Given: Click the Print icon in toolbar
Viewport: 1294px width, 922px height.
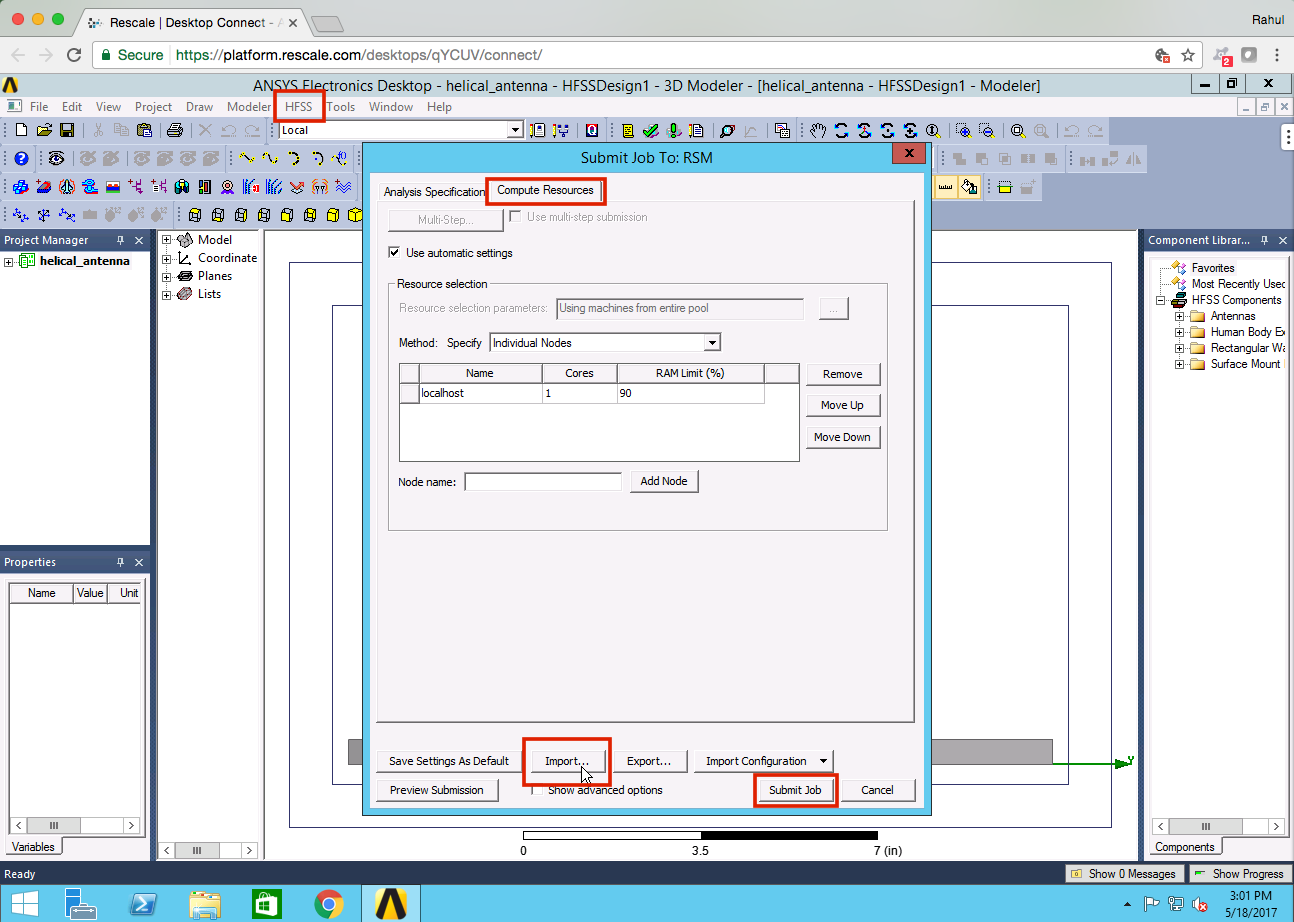Looking at the screenshot, I should 175,130.
